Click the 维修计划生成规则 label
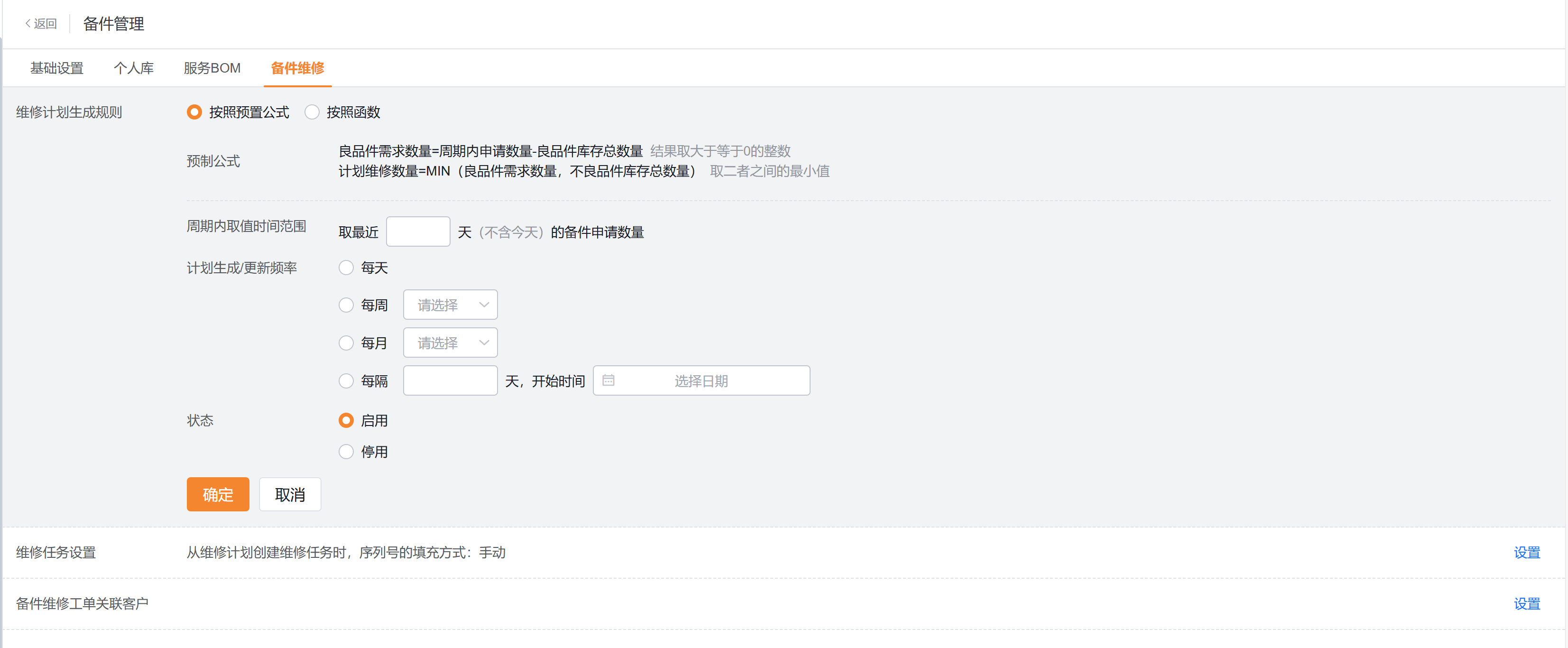 tap(69, 112)
